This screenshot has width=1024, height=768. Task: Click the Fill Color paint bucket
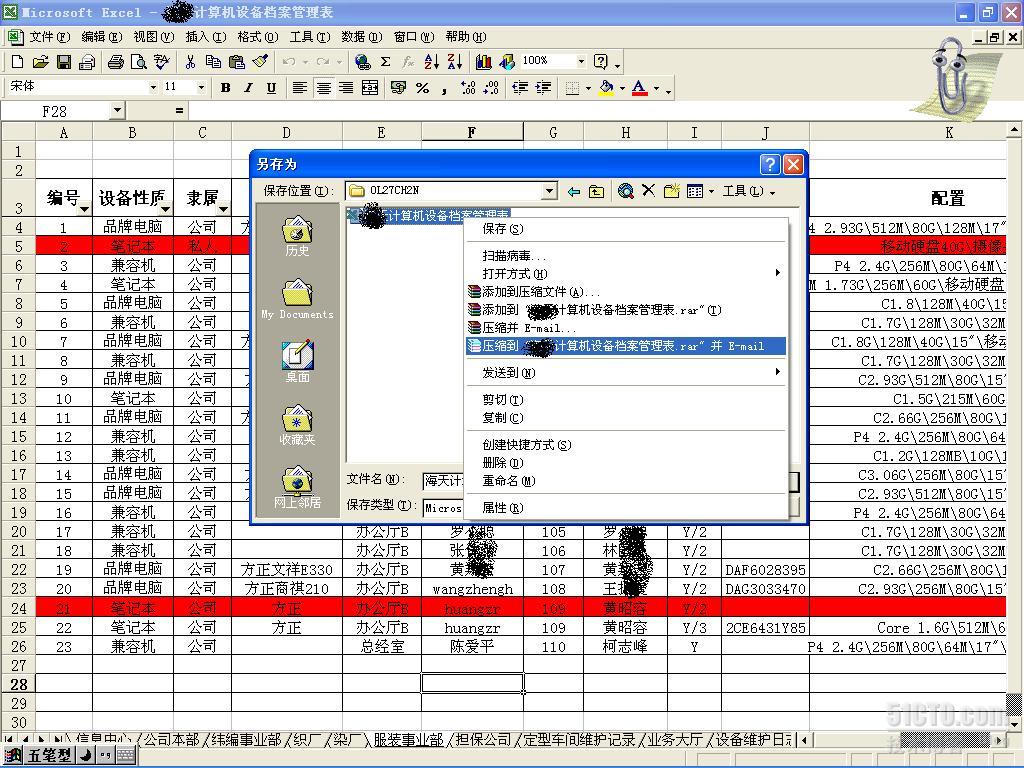click(607, 88)
